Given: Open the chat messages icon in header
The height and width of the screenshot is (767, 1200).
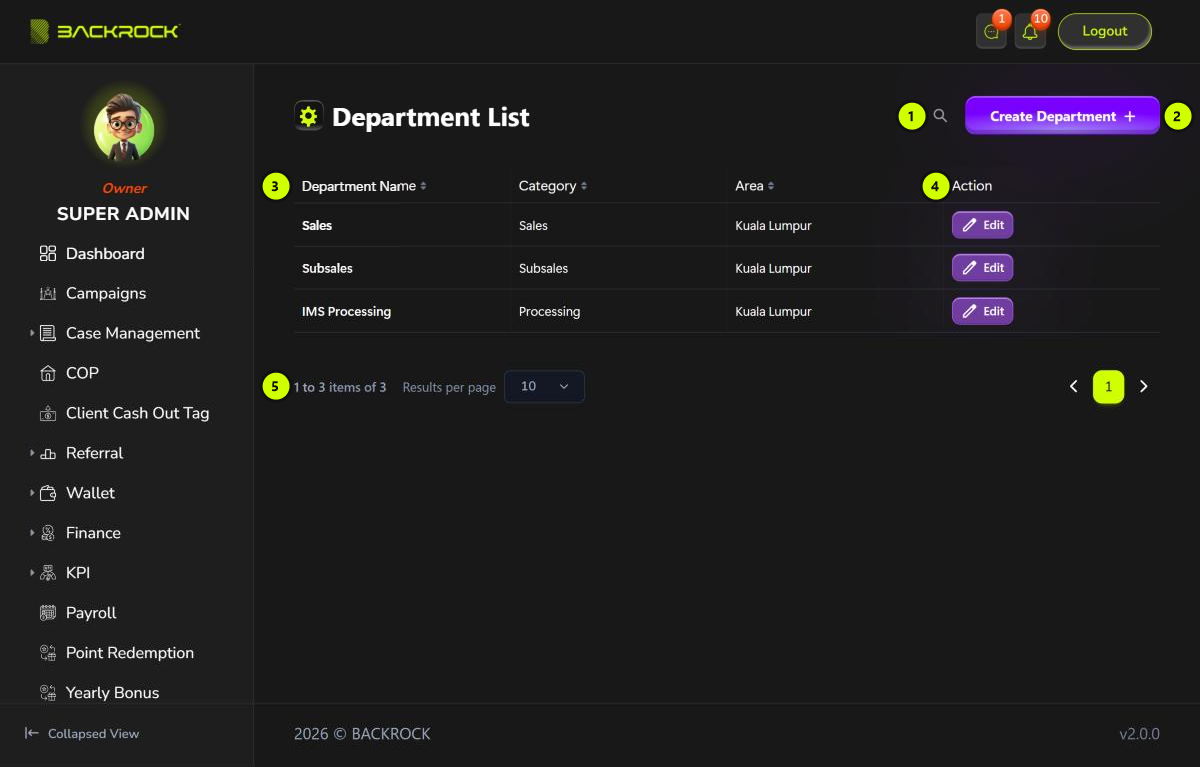Looking at the screenshot, I should pyautogui.click(x=991, y=32).
